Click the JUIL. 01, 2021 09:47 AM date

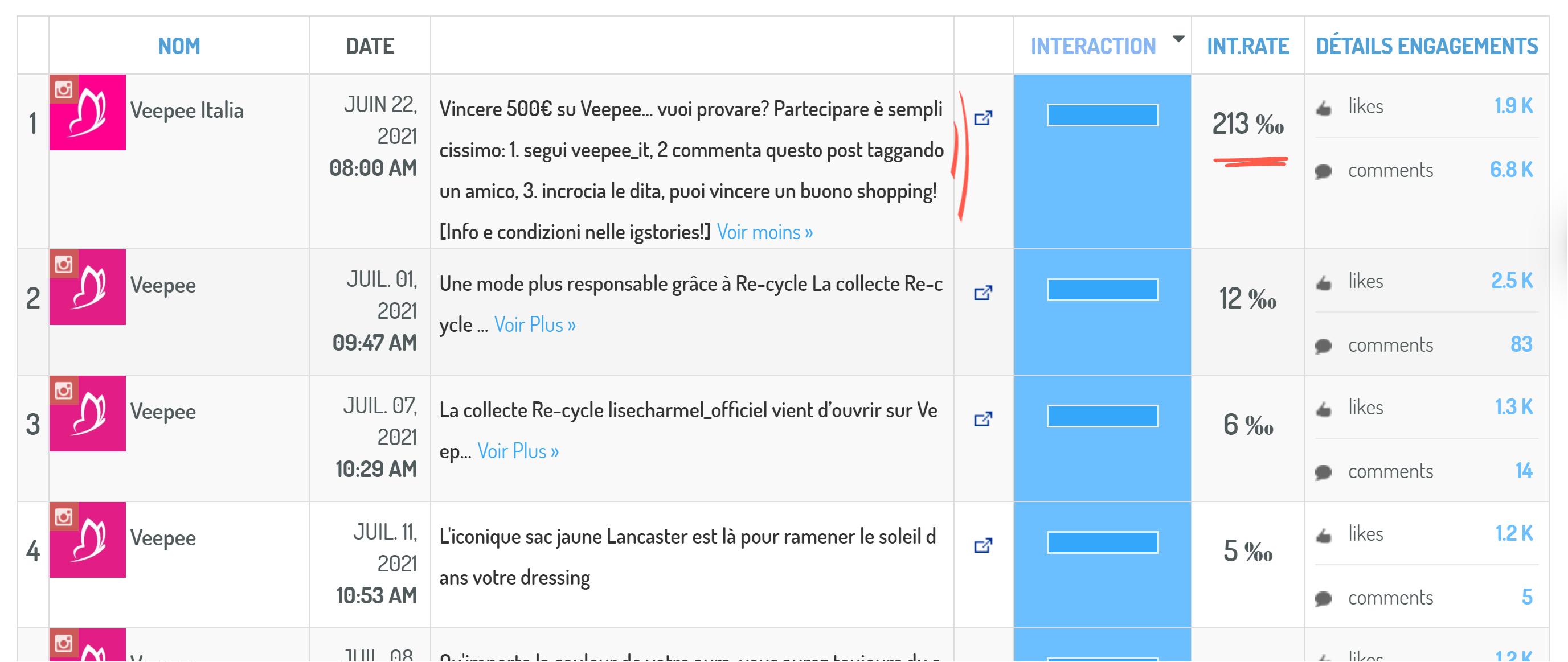click(375, 311)
